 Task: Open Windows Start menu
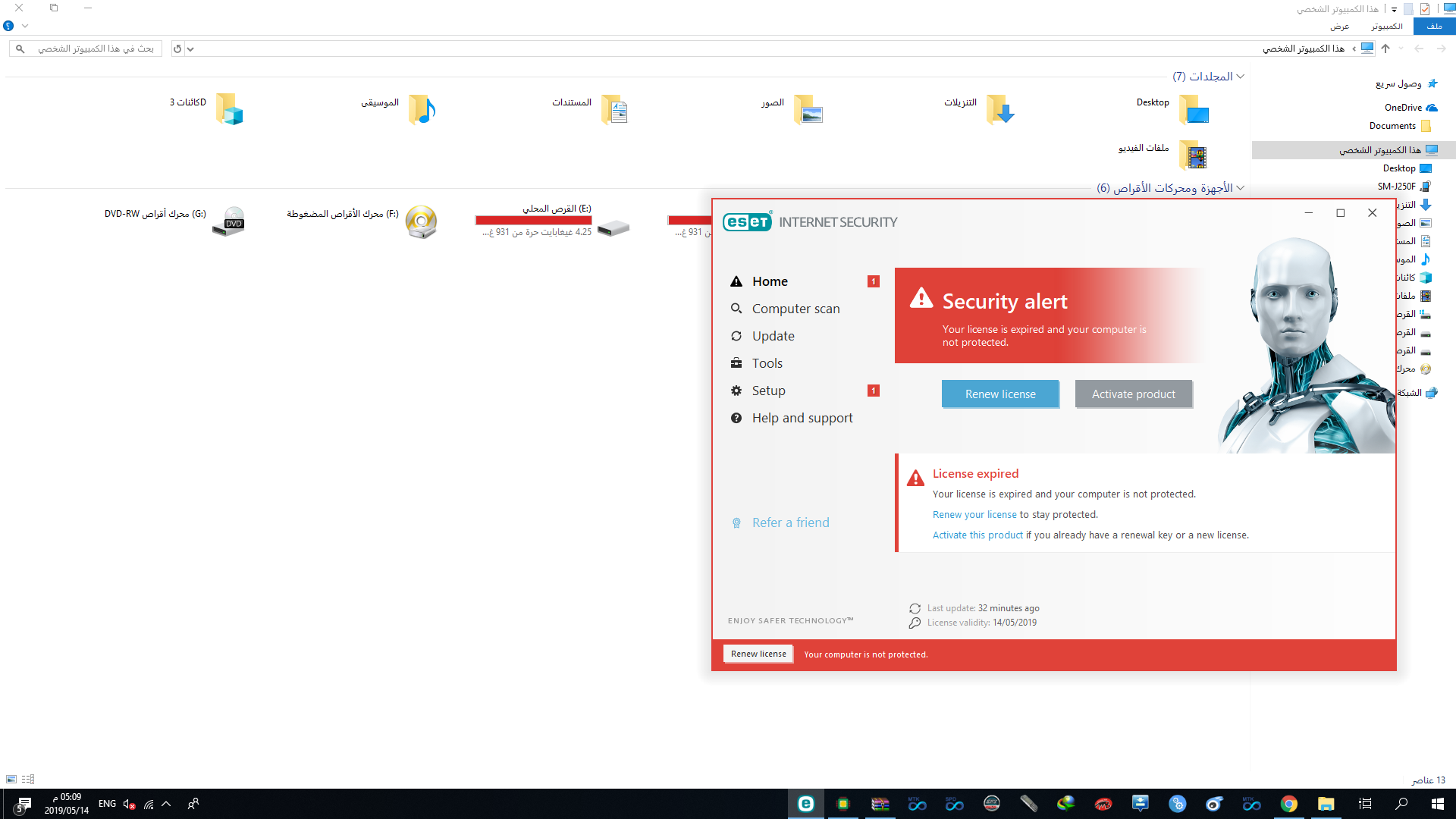(1438, 804)
